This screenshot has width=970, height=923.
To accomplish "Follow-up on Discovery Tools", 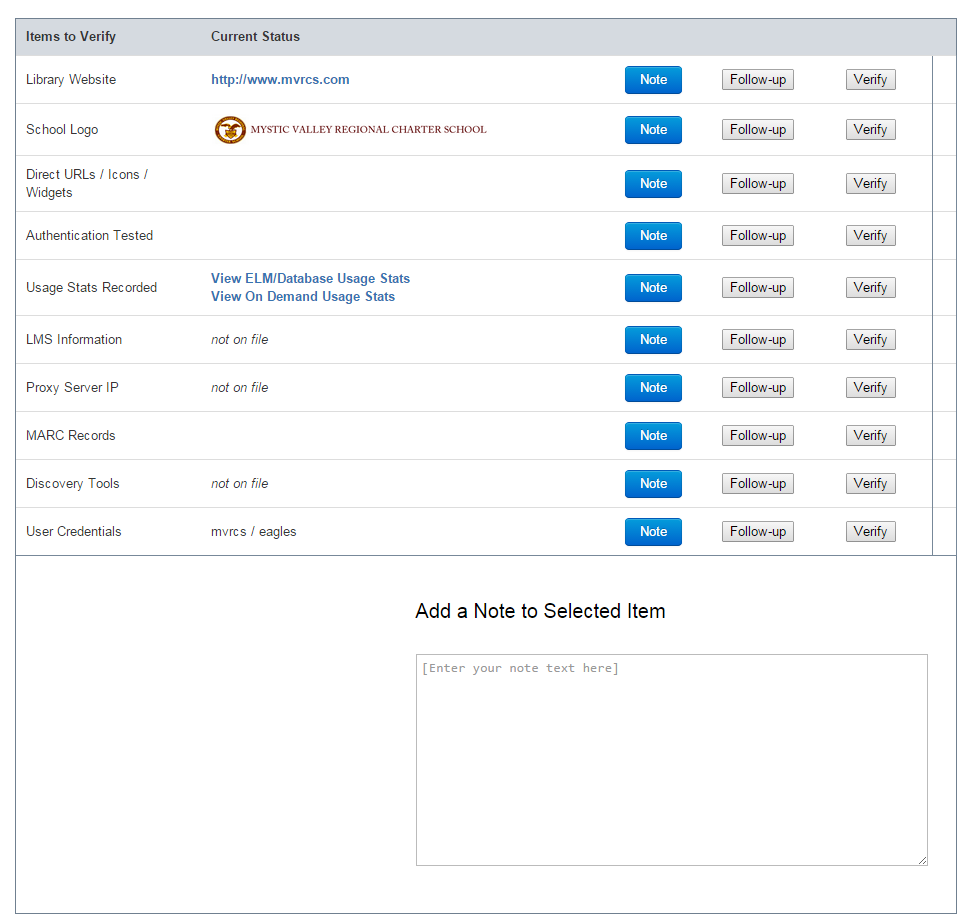I will coord(757,484).
